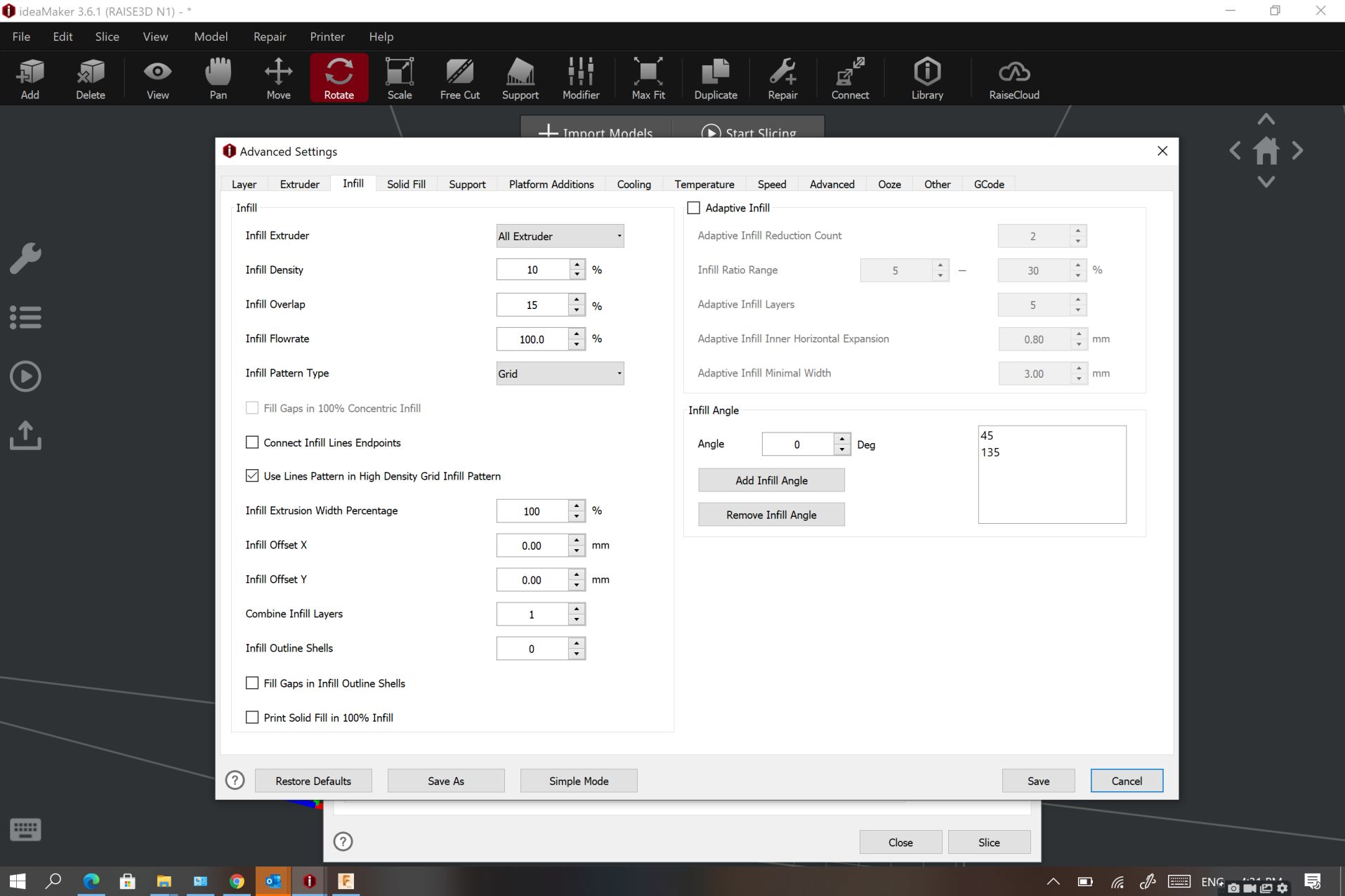Open the Infill Pattern Type dropdown
This screenshot has height=896, width=1345.
[560, 374]
